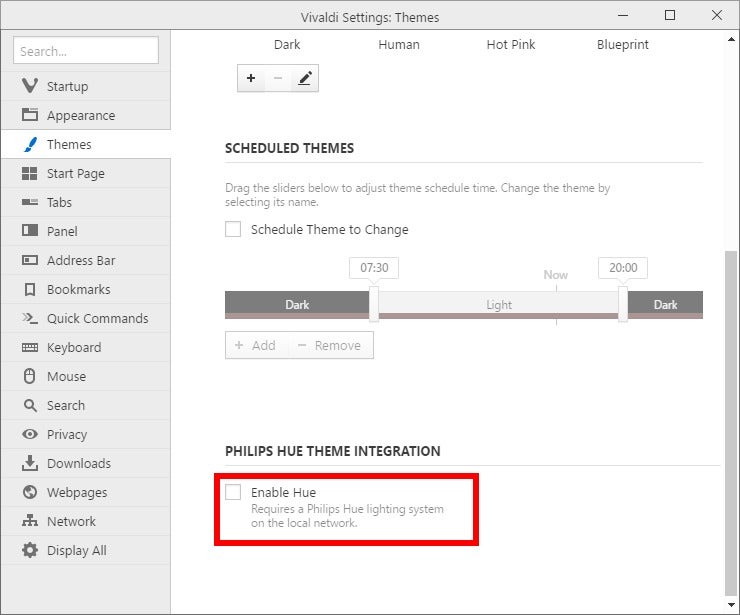Open Address Bar settings

tap(85, 260)
